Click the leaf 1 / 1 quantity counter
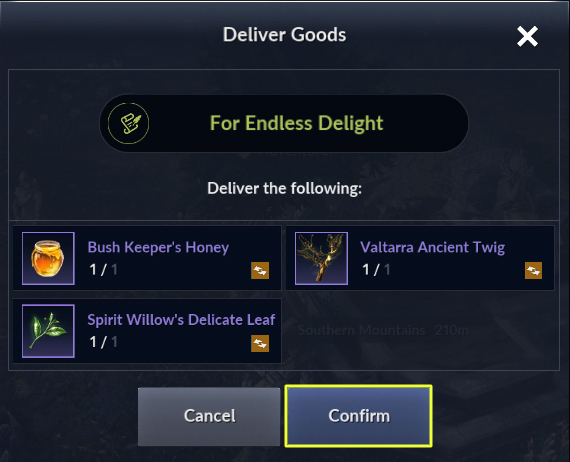 click(x=103, y=342)
